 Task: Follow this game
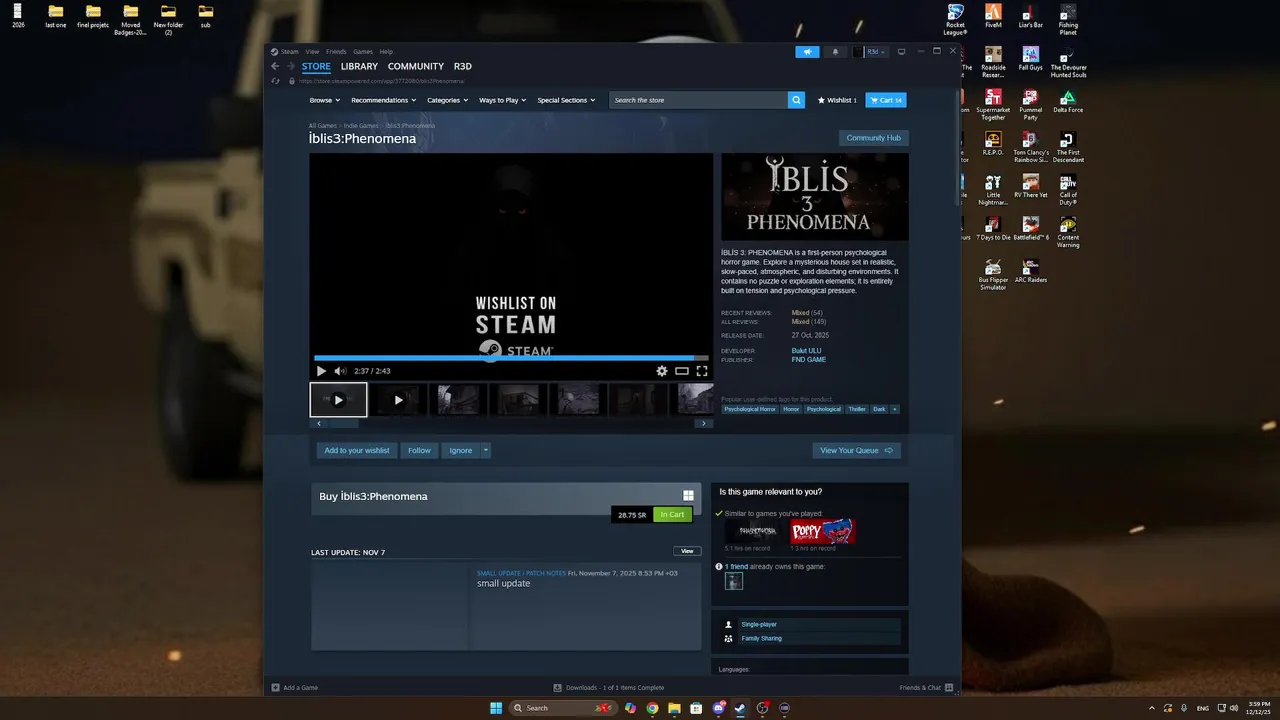(419, 450)
